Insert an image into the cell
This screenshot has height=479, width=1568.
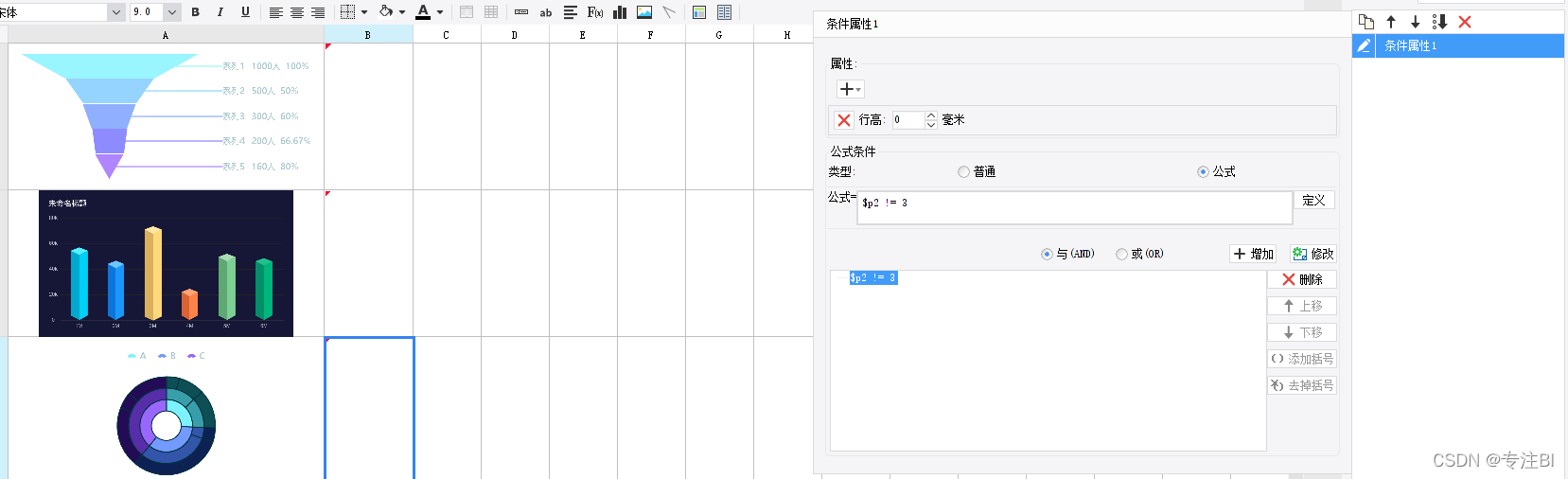pyautogui.click(x=644, y=12)
